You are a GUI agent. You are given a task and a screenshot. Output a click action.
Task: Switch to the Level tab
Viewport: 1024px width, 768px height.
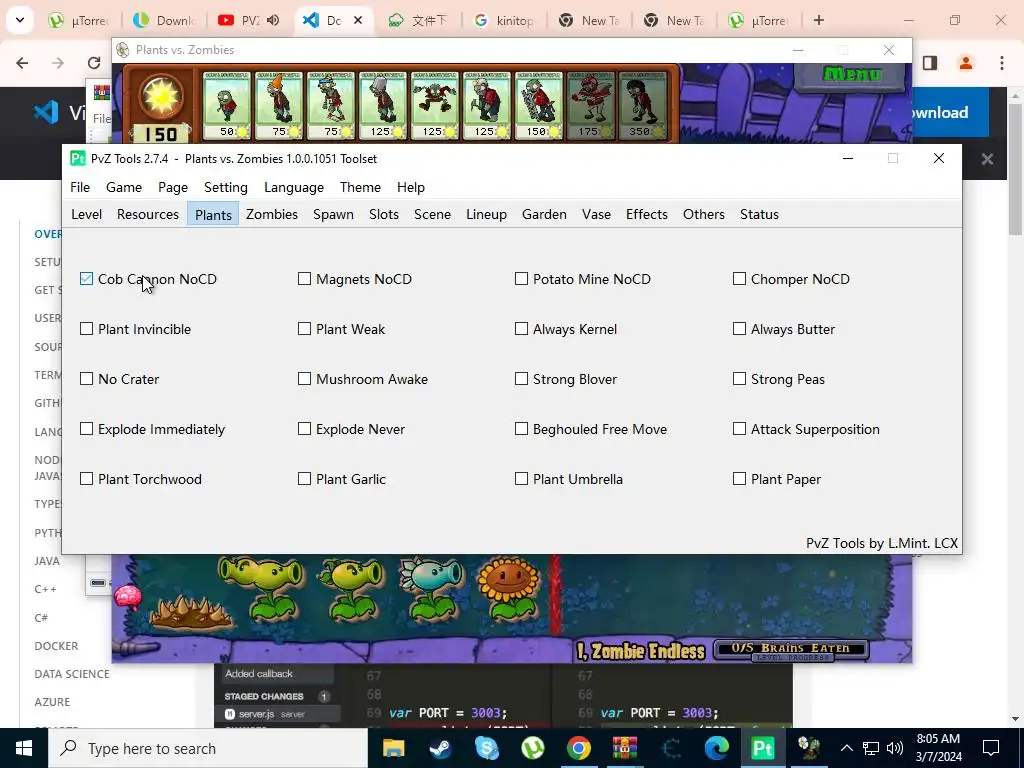pyautogui.click(x=86, y=214)
